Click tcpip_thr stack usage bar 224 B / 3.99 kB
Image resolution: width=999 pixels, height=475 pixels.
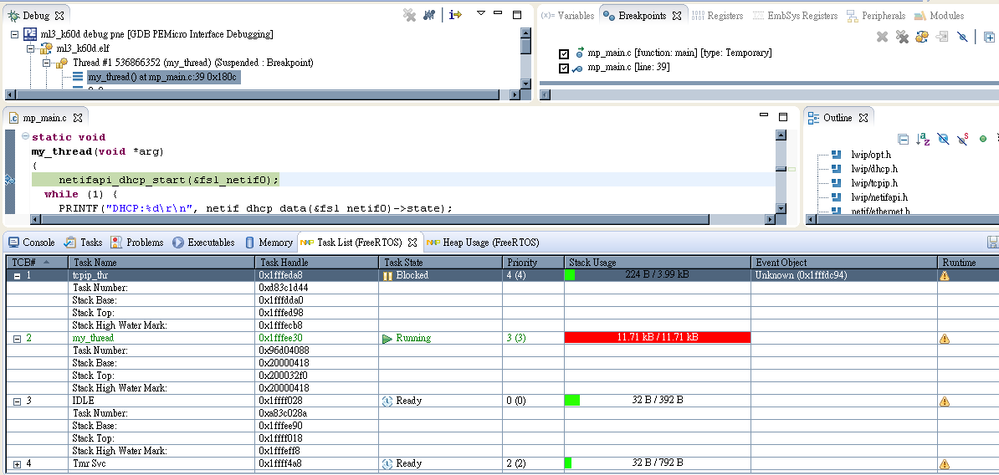658,275
